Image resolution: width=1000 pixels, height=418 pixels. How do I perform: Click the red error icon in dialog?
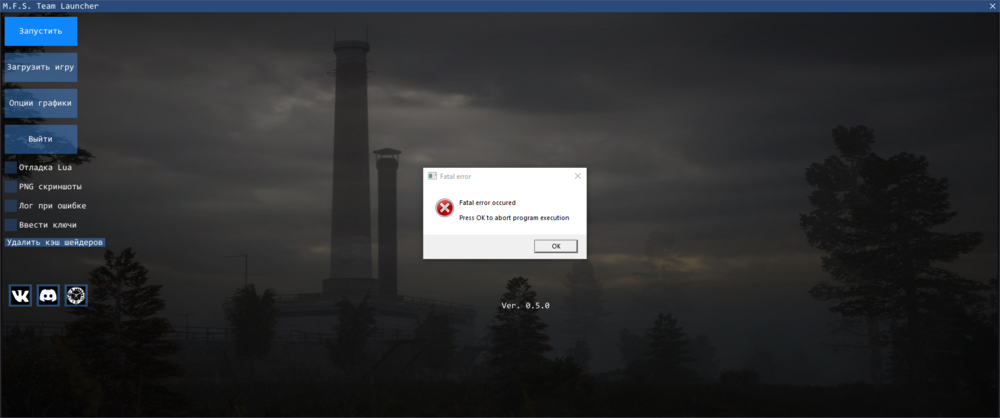(x=445, y=207)
